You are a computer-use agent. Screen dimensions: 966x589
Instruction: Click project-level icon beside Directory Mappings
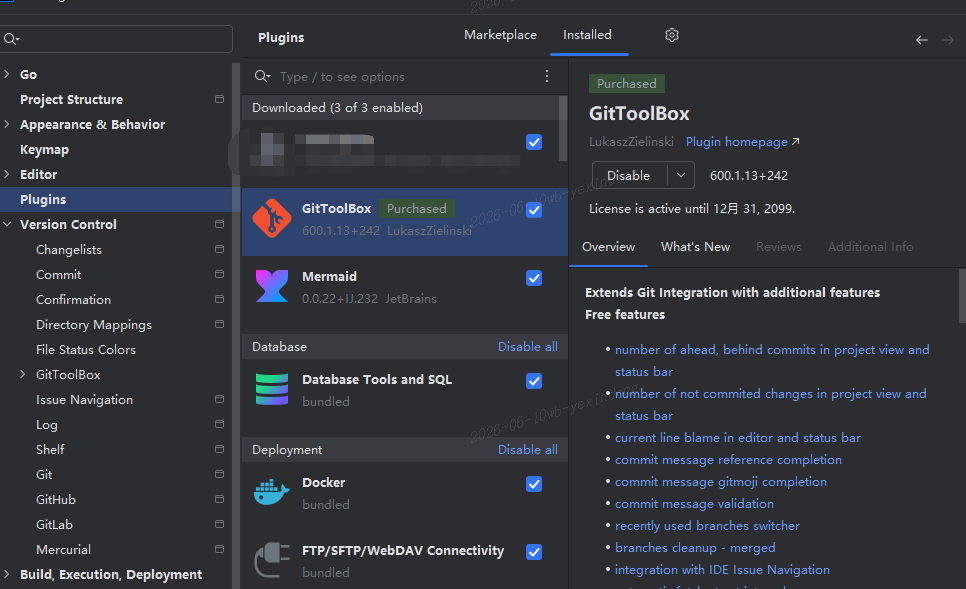coord(219,324)
